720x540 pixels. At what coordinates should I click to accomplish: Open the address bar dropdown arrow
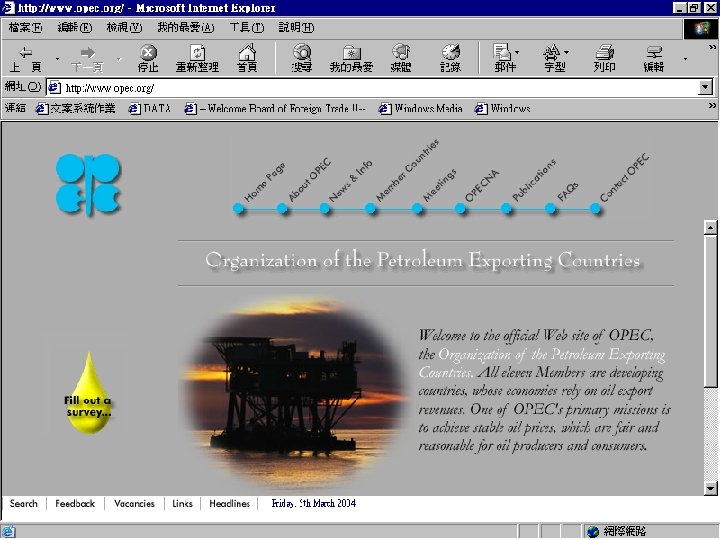click(705, 87)
